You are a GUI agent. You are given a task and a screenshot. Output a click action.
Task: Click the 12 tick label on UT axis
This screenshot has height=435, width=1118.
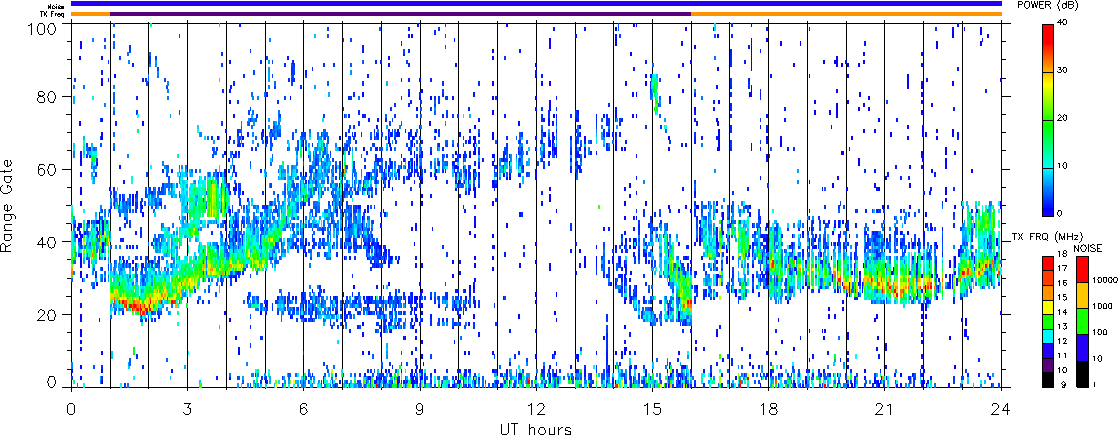pyautogui.click(x=536, y=409)
